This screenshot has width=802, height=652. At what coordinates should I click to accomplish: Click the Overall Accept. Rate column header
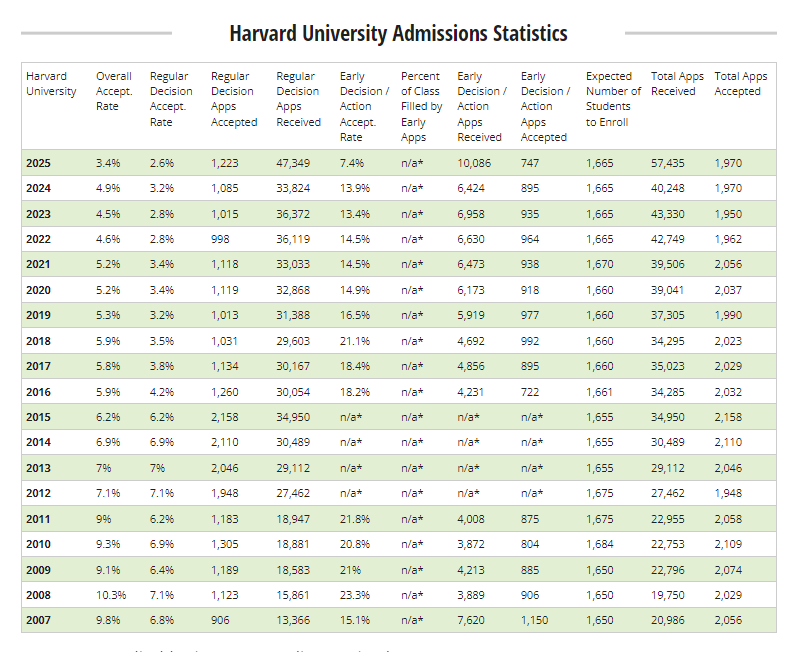(114, 91)
